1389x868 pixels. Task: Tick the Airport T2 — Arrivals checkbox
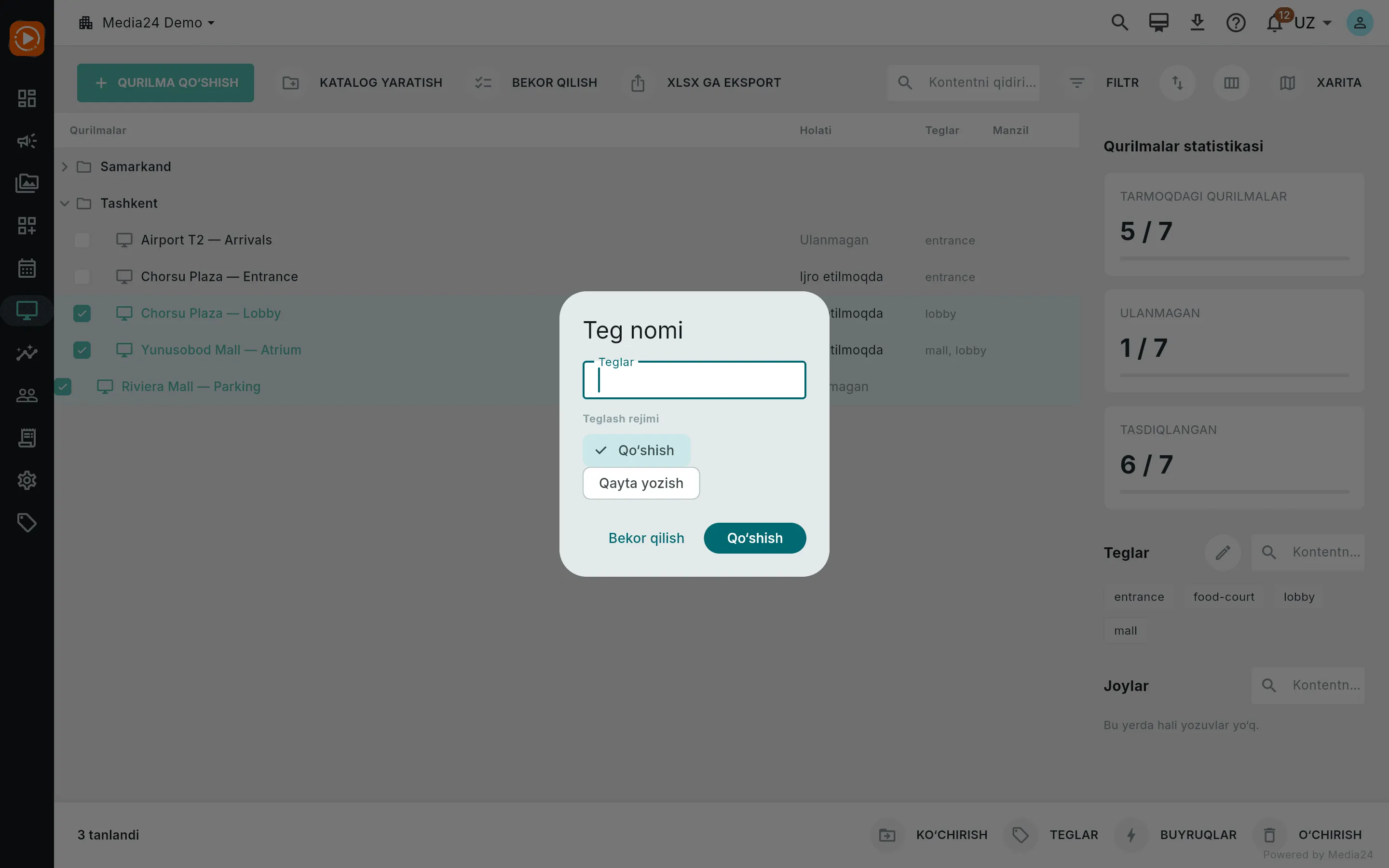coord(82,240)
